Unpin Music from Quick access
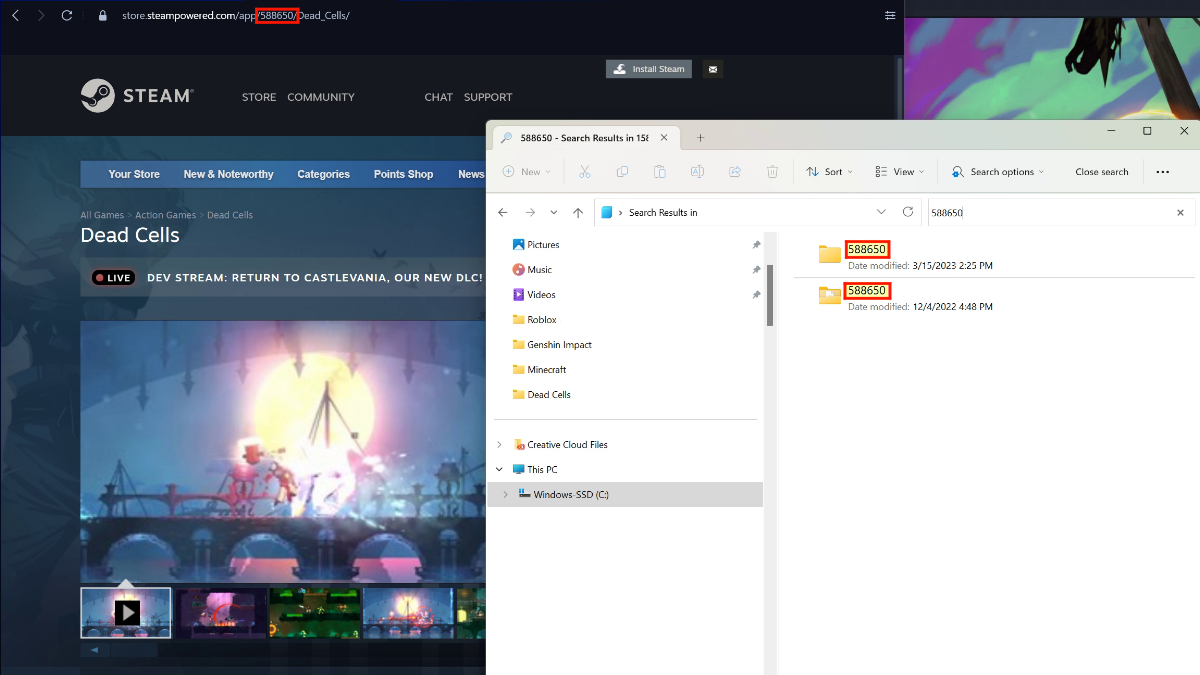 click(756, 269)
